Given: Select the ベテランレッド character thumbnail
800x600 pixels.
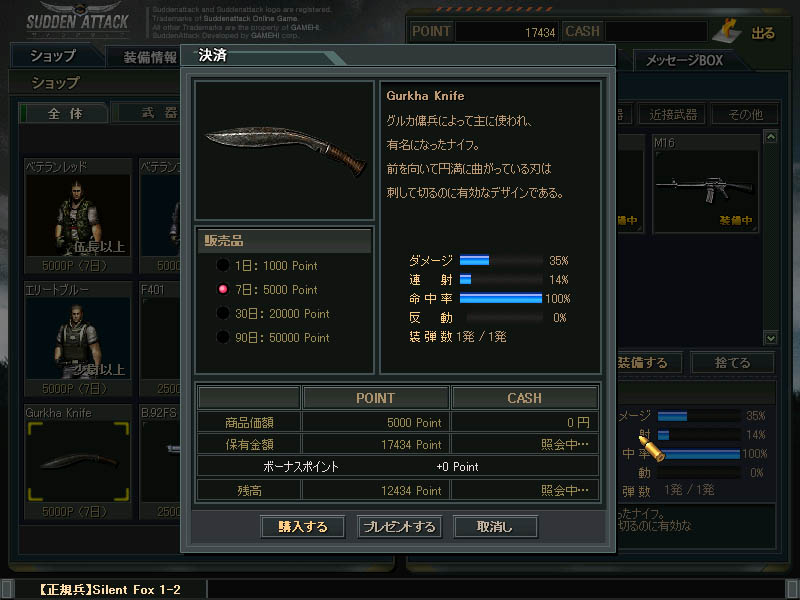Looking at the screenshot, I should (78, 215).
